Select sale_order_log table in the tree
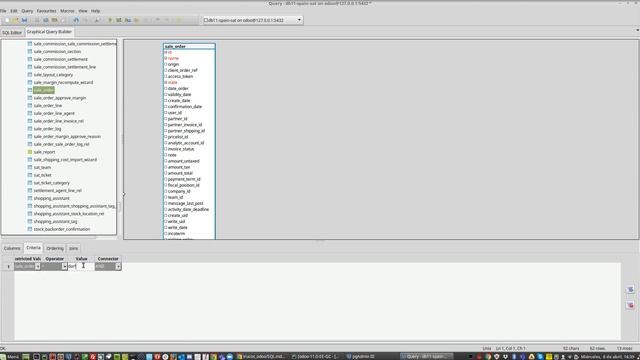The image size is (640, 360). tap(47, 129)
